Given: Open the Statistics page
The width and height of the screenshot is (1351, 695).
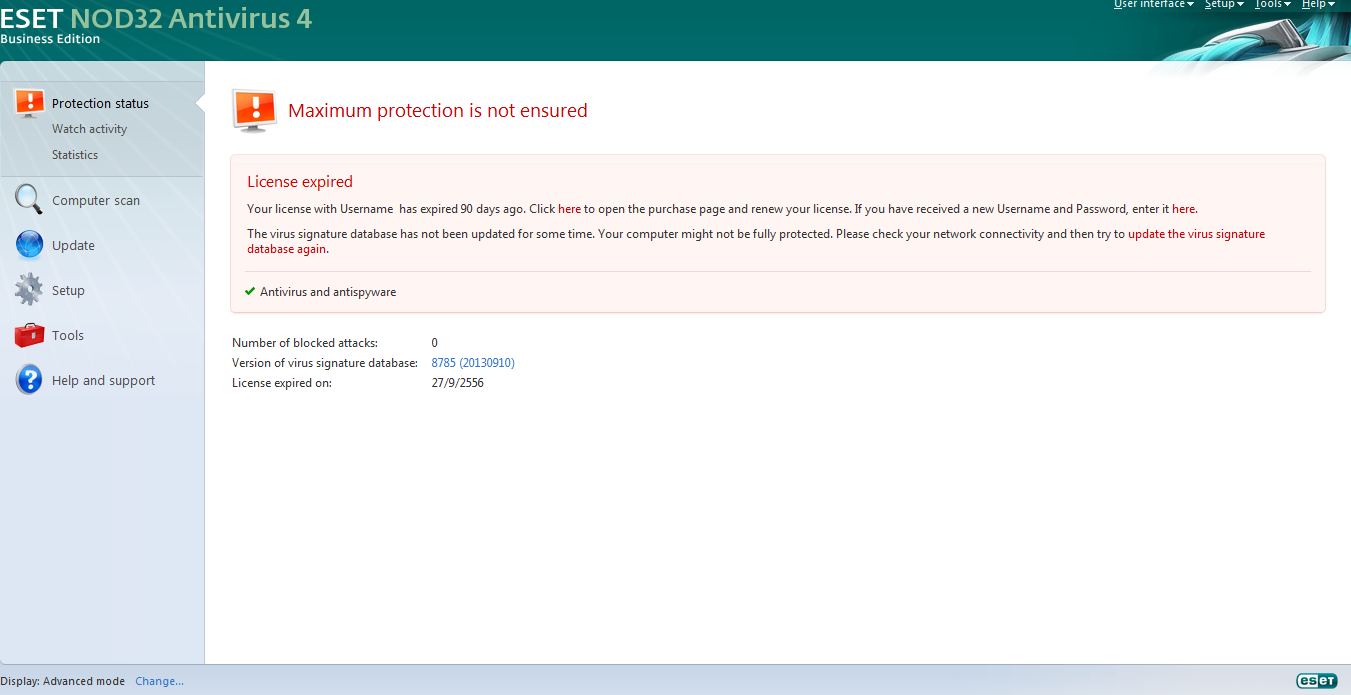Looking at the screenshot, I should pos(75,155).
